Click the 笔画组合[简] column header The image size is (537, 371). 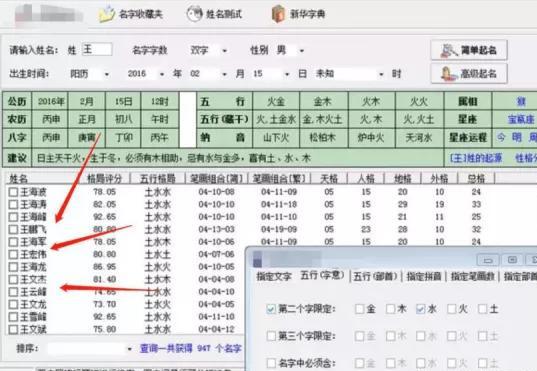[216, 178]
